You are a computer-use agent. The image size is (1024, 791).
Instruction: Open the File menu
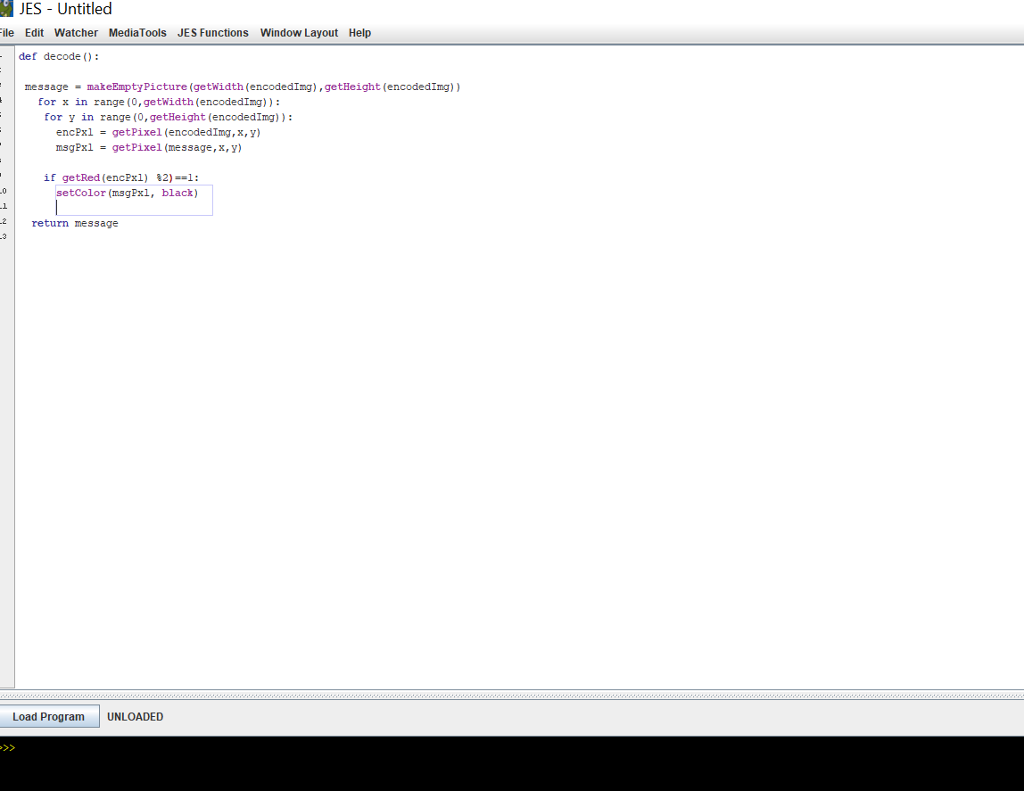click(x=6, y=32)
